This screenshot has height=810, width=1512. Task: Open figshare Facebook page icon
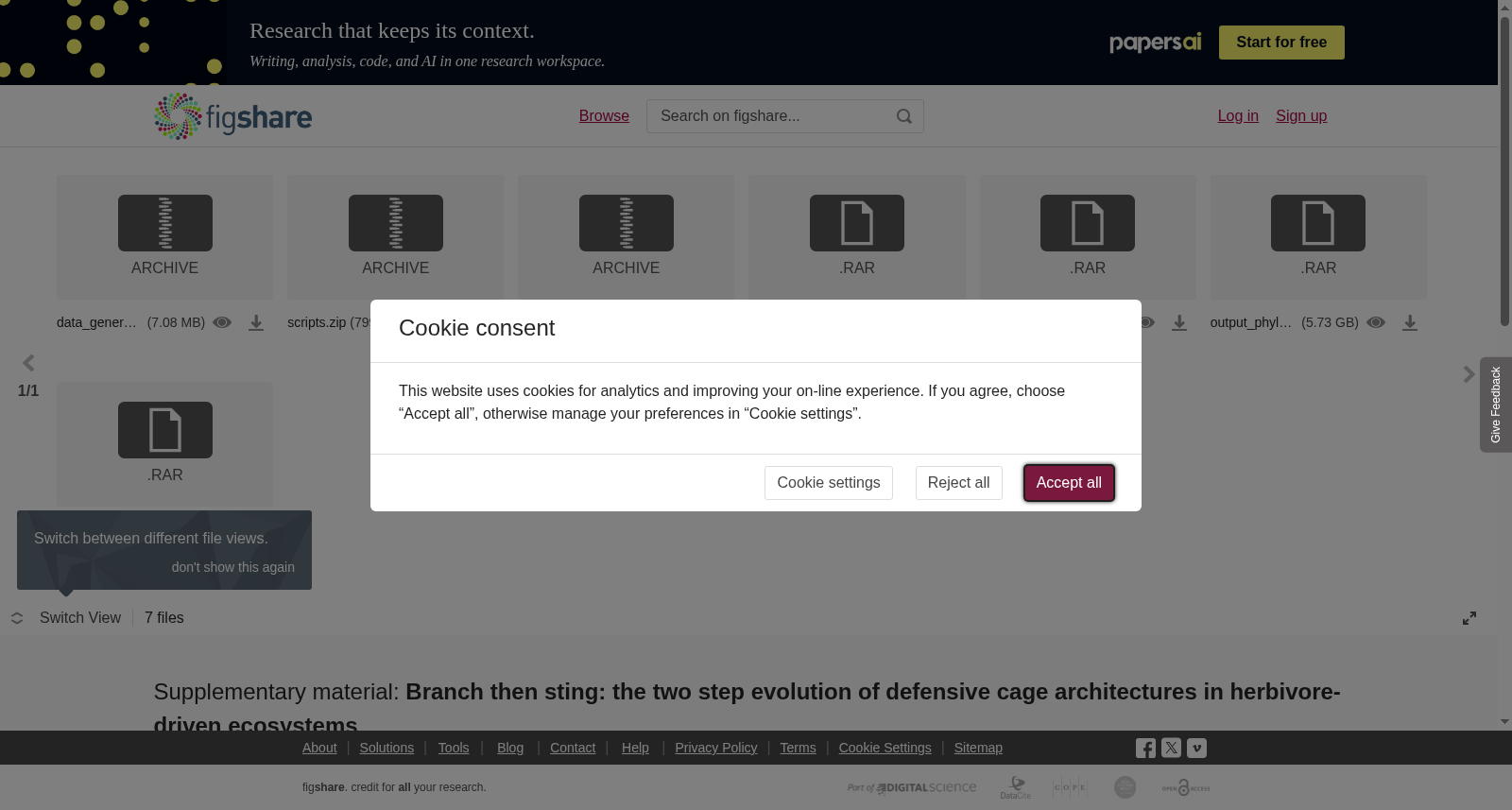pos(1145,749)
